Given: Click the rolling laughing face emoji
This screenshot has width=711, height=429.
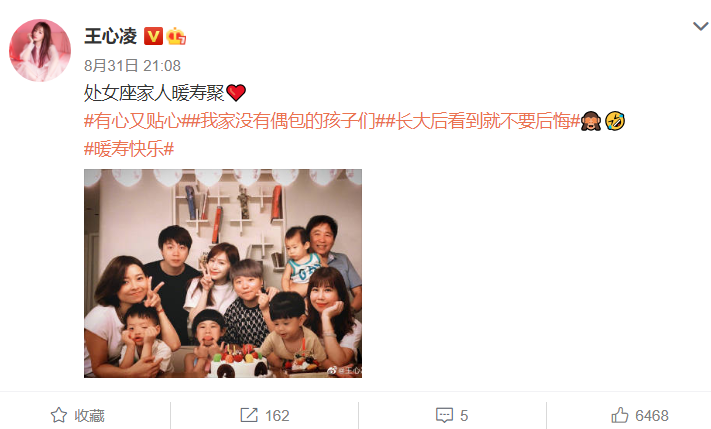Looking at the screenshot, I should (x=615, y=121).
